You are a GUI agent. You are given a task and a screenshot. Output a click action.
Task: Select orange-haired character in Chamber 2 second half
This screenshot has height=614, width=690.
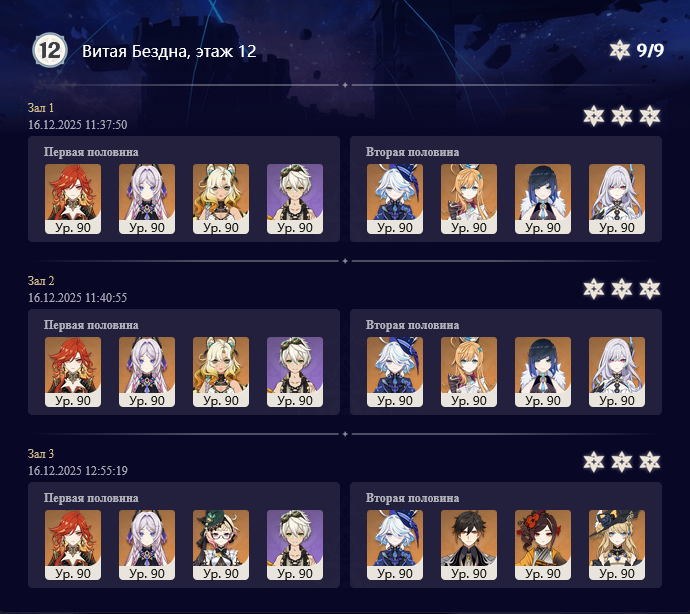[x=469, y=372]
